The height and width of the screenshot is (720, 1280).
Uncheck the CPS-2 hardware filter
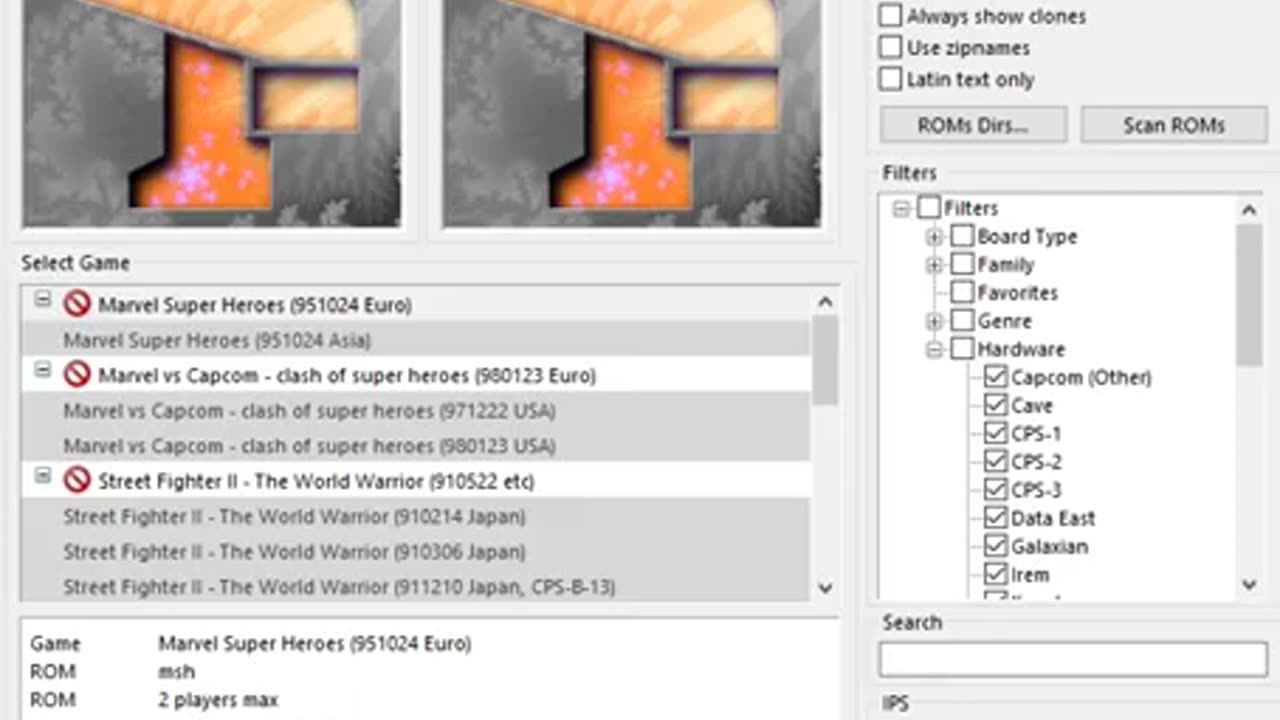click(x=995, y=461)
